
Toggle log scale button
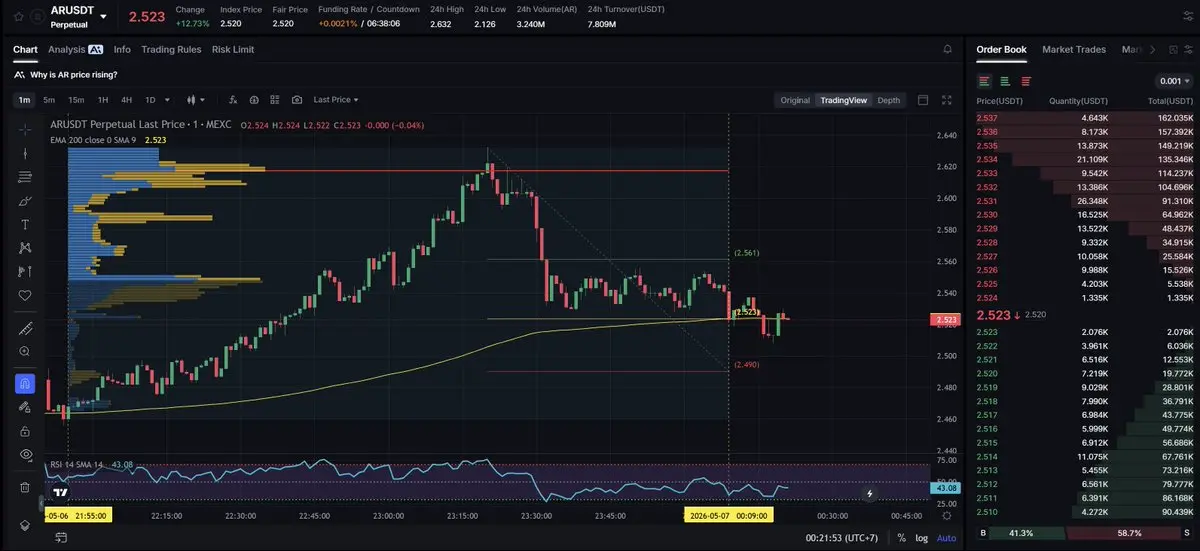point(921,538)
